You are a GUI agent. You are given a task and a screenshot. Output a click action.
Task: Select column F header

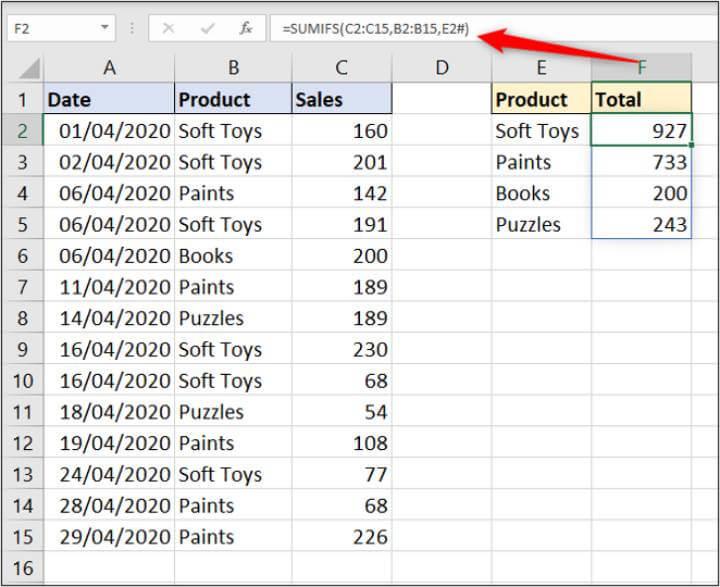pyautogui.click(x=641, y=68)
